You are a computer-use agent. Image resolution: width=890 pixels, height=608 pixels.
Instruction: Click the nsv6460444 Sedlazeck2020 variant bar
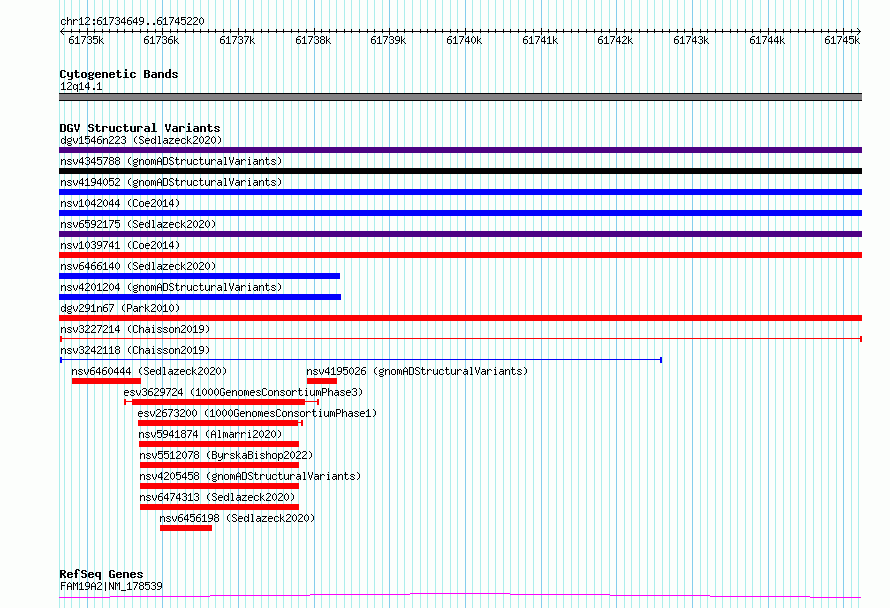106,381
